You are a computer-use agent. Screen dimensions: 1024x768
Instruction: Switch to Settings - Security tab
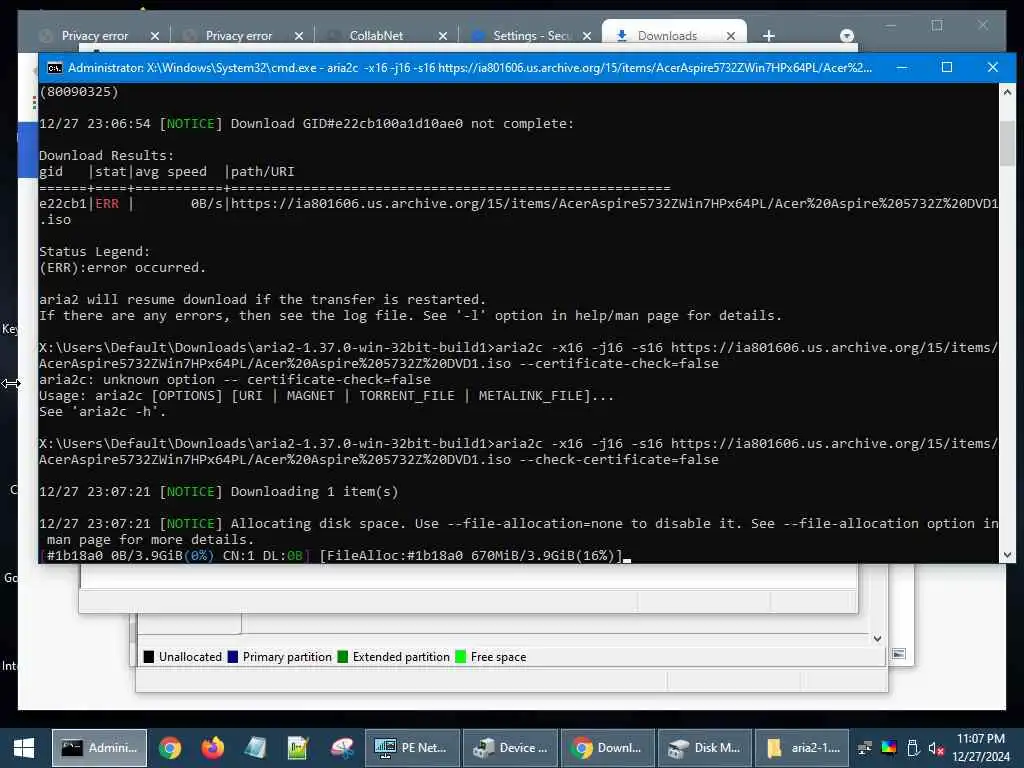coord(532,36)
